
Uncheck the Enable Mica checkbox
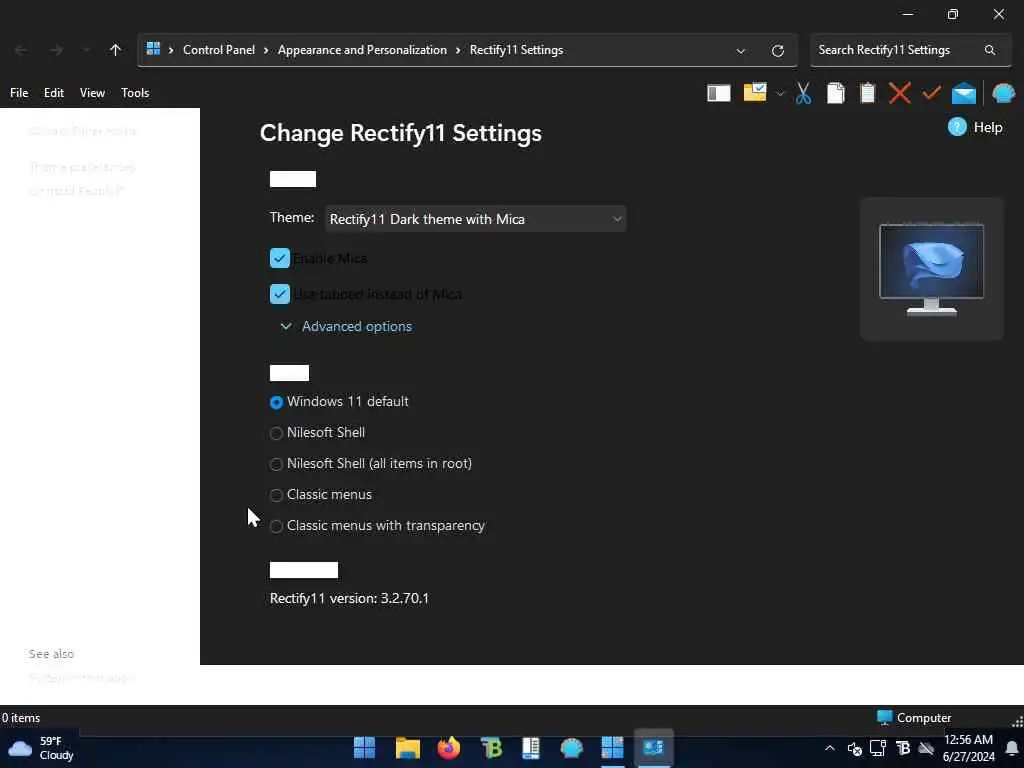coord(280,258)
